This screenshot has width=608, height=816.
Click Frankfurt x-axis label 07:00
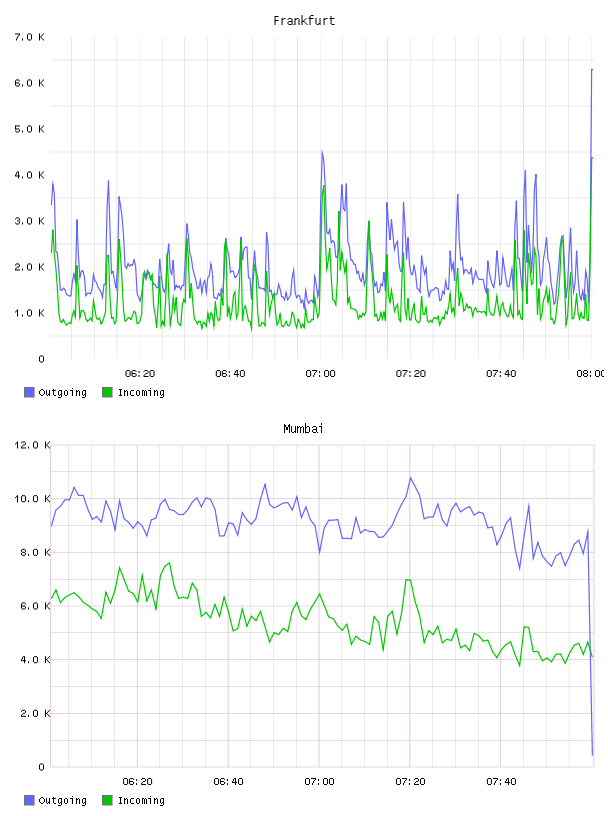tap(321, 374)
